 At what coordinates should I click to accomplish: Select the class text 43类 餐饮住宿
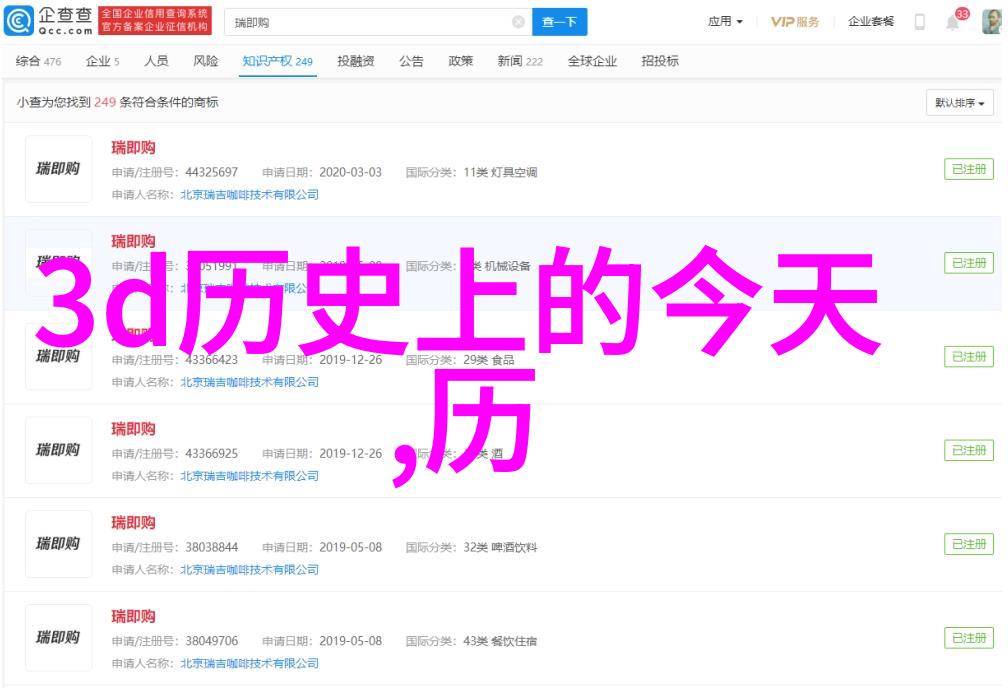500,641
